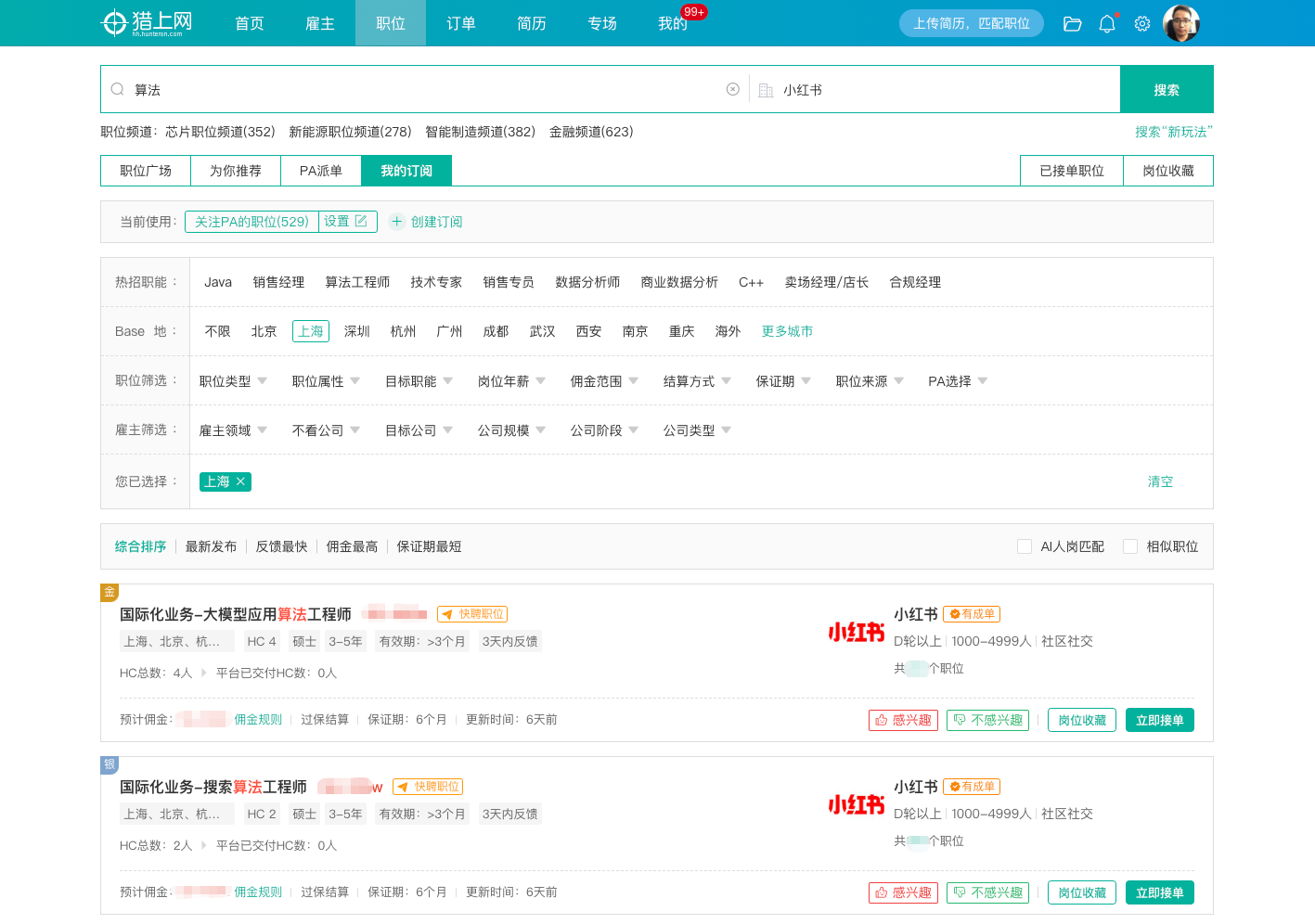Open notifications bell icon

click(1107, 24)
